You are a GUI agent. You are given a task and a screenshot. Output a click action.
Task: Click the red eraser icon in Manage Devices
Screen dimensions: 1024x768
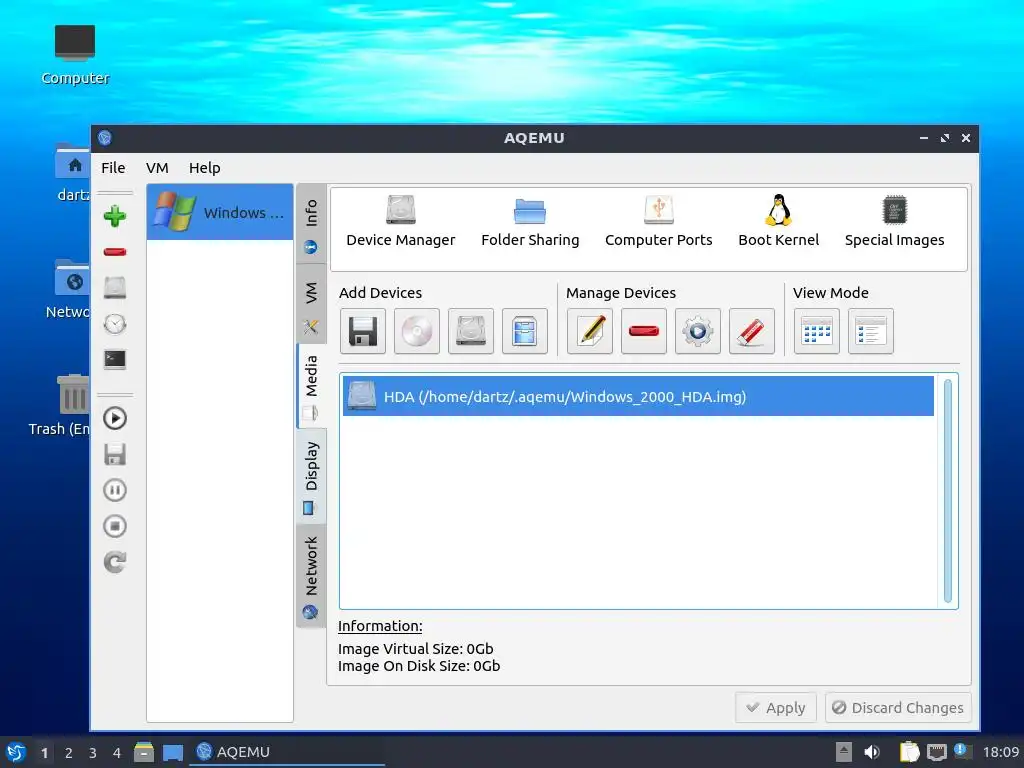pos(752,331)
